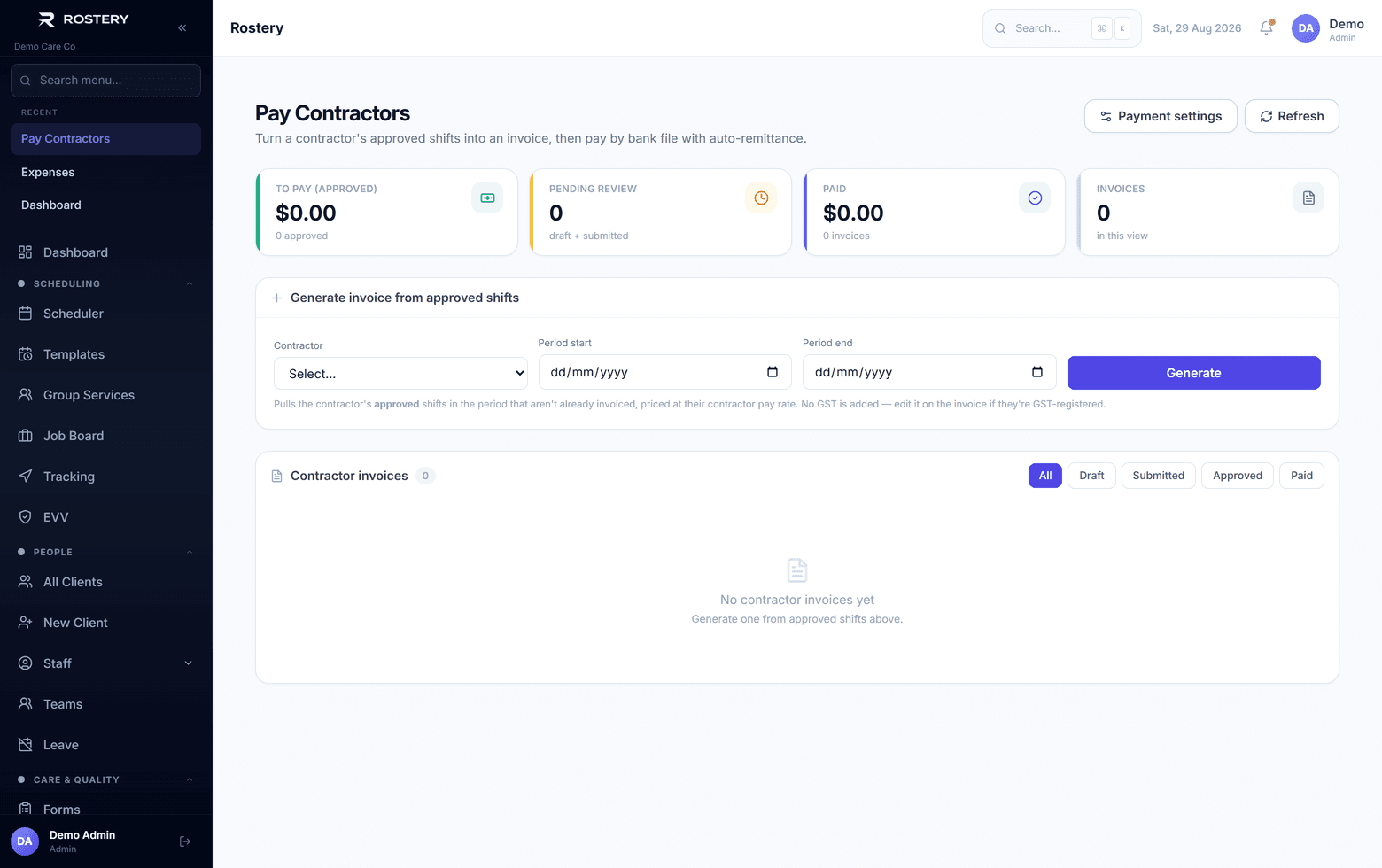Open the Job Board page
Viewport: 1382px width, 868px height.
[106, 436]
